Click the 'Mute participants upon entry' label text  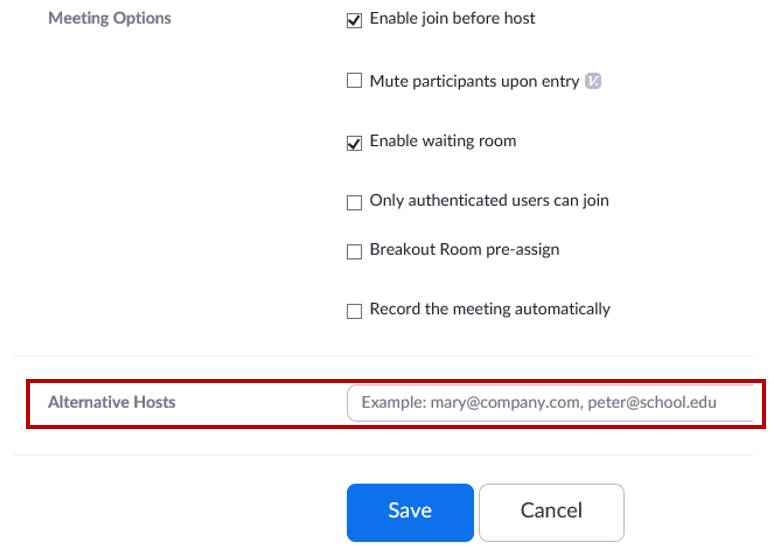click(474, 82)
